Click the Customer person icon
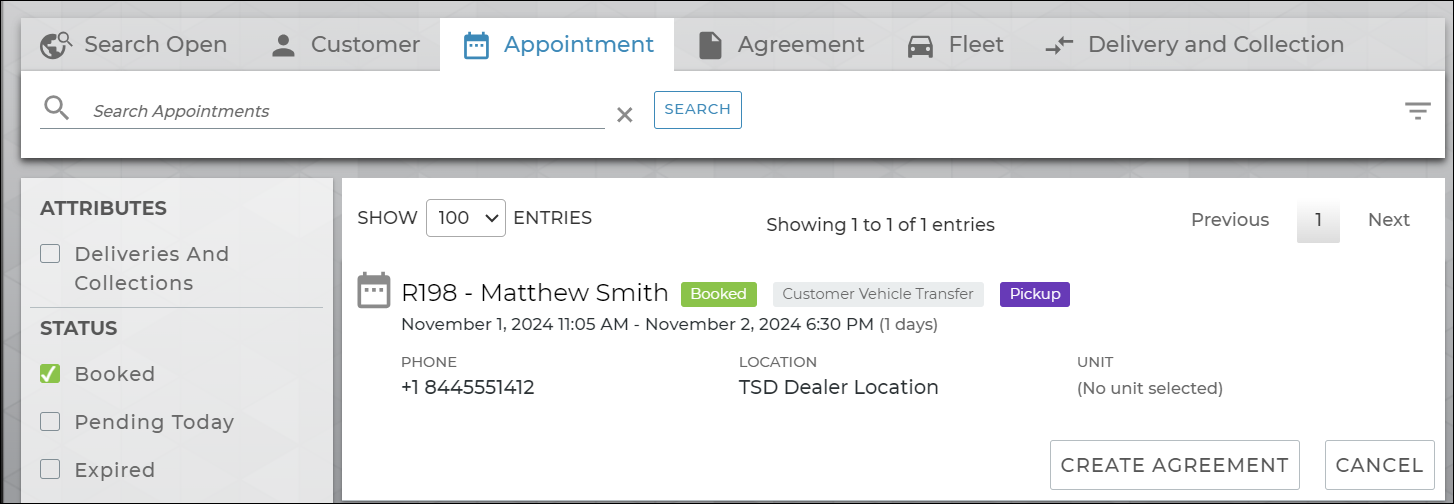The height and width of the screenshot is (504, 1454). (284, 46)
